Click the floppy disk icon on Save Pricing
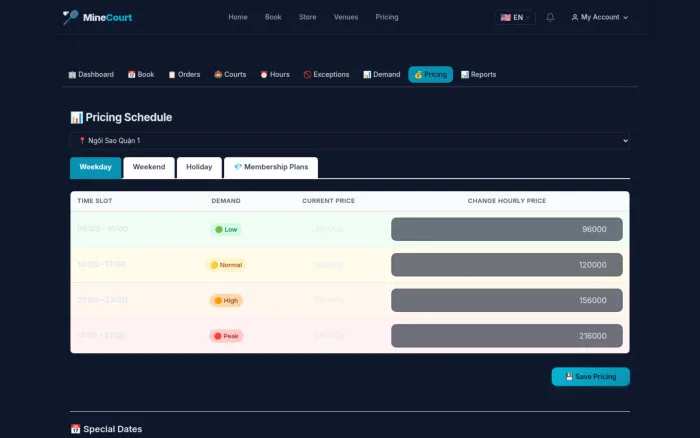Viewport: 700px width, 438px height. tap(569, 376)
